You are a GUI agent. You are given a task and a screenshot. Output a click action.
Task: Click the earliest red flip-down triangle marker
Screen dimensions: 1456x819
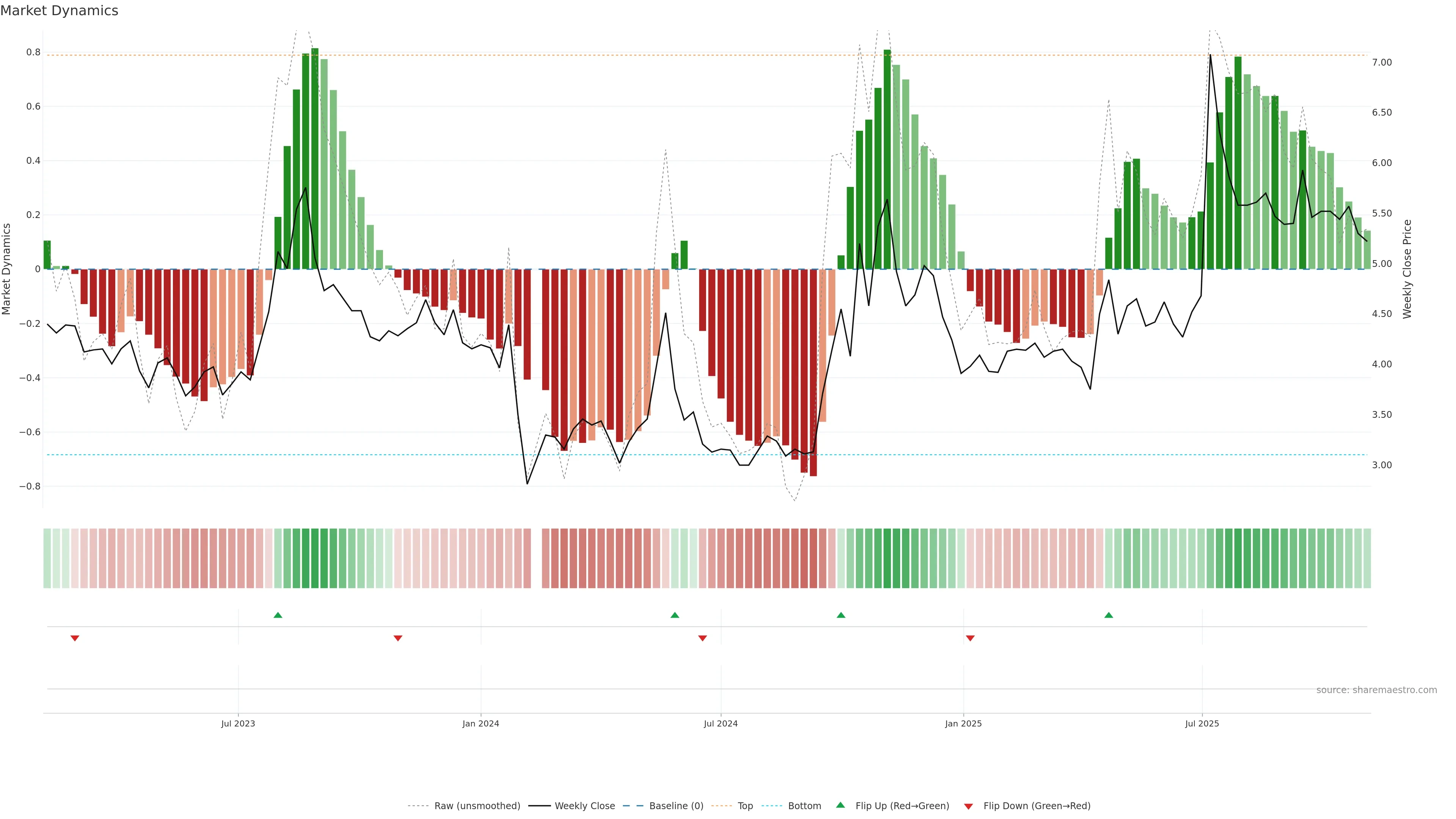pos(75,638)
